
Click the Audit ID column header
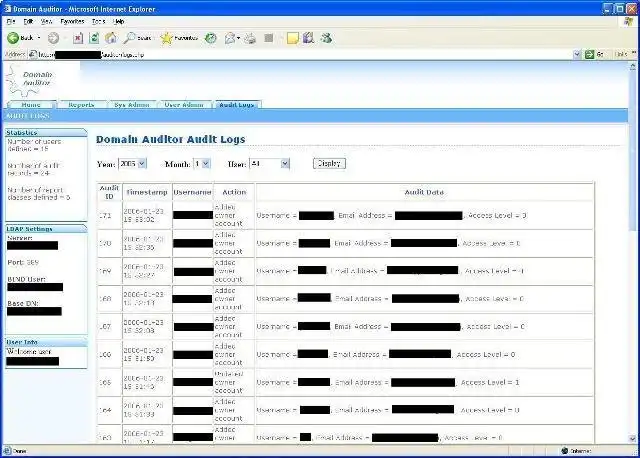click(109, 192)
